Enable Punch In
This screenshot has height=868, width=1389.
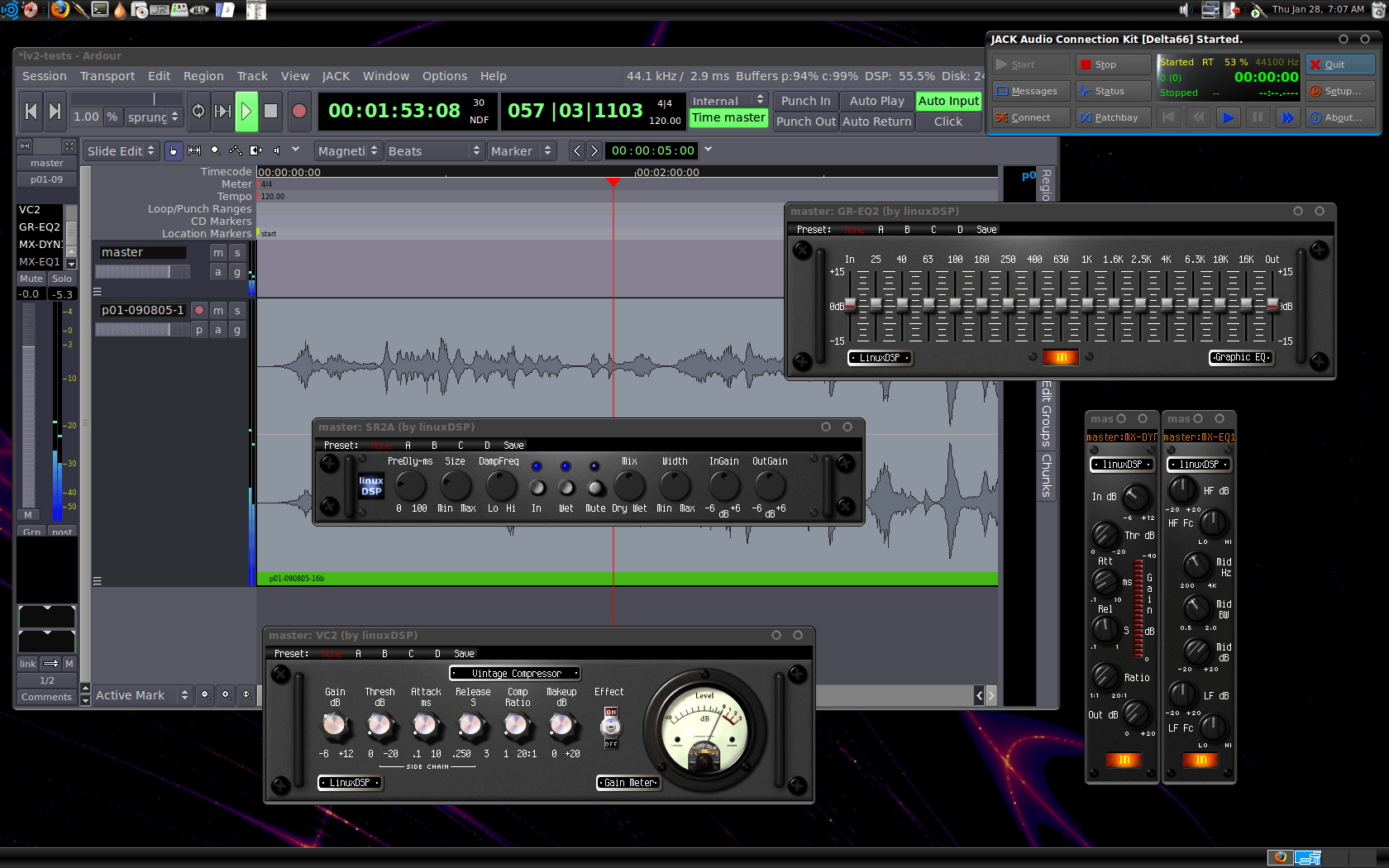click(805, 101)
